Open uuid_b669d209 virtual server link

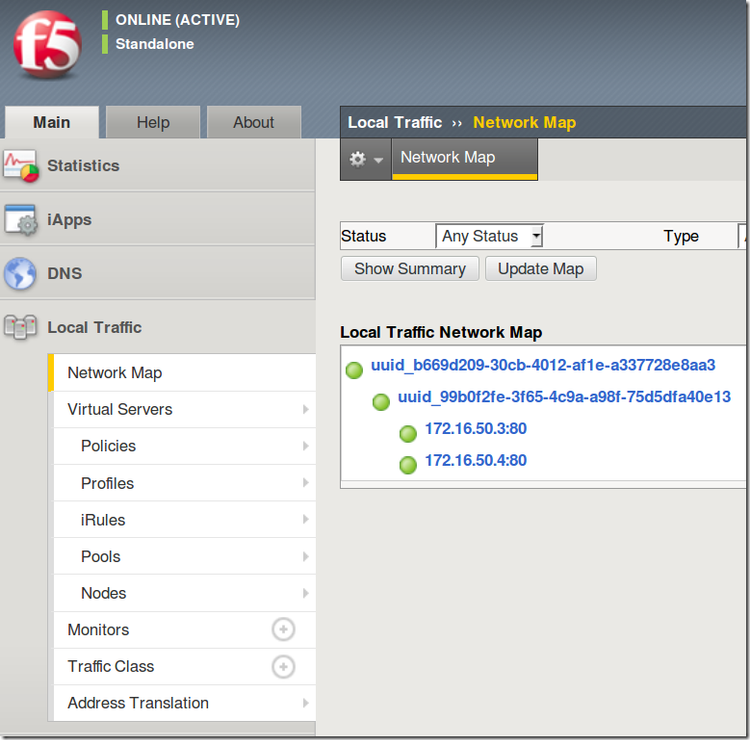[x=543, y=365]
